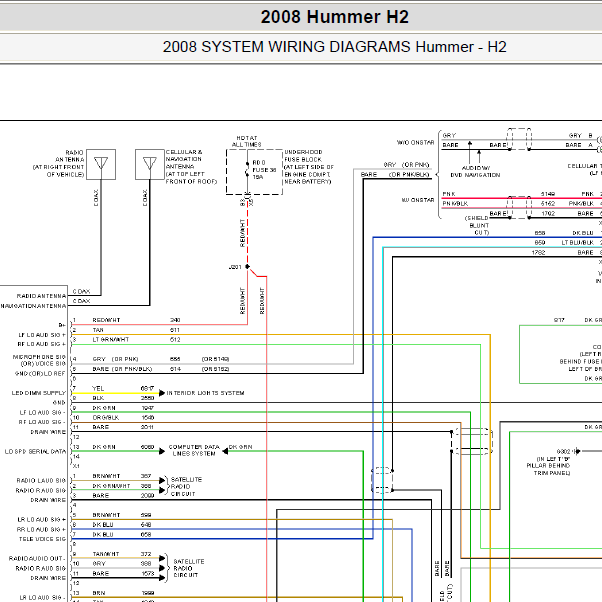The width and height of the screenshot is (602, 602).
Task: Click 'RED/WHT' wire label at pin 1
Action: [x=106, y=320]
